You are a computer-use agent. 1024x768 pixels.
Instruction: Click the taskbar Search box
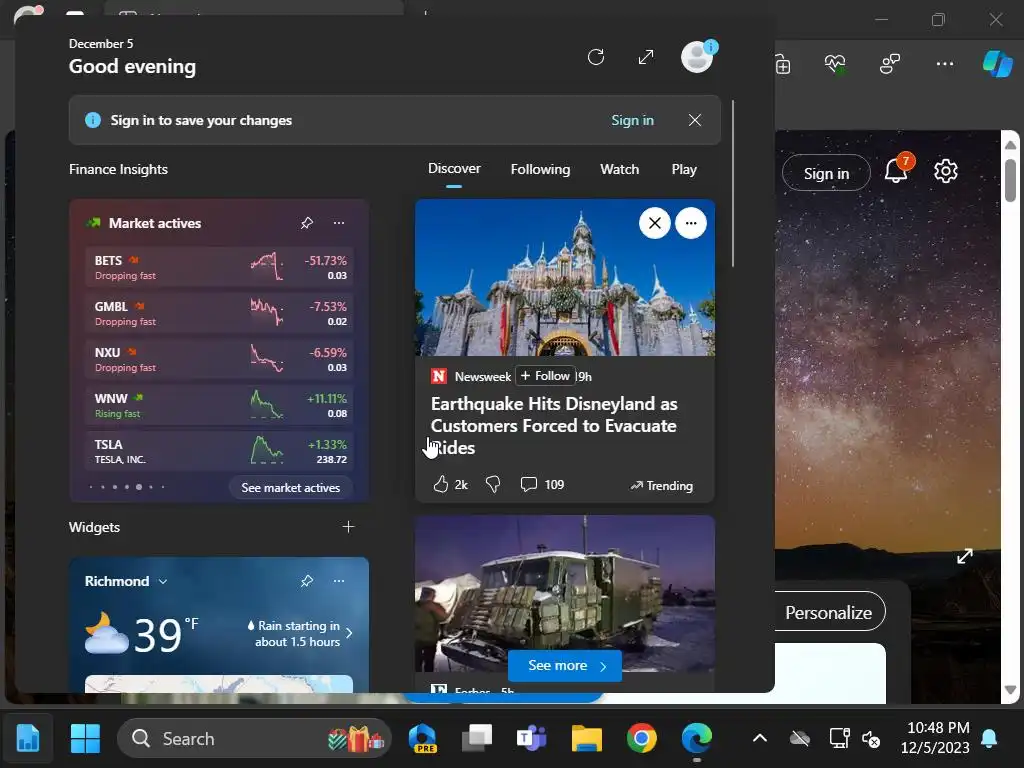pyautogui.click(x=254, y=739)
